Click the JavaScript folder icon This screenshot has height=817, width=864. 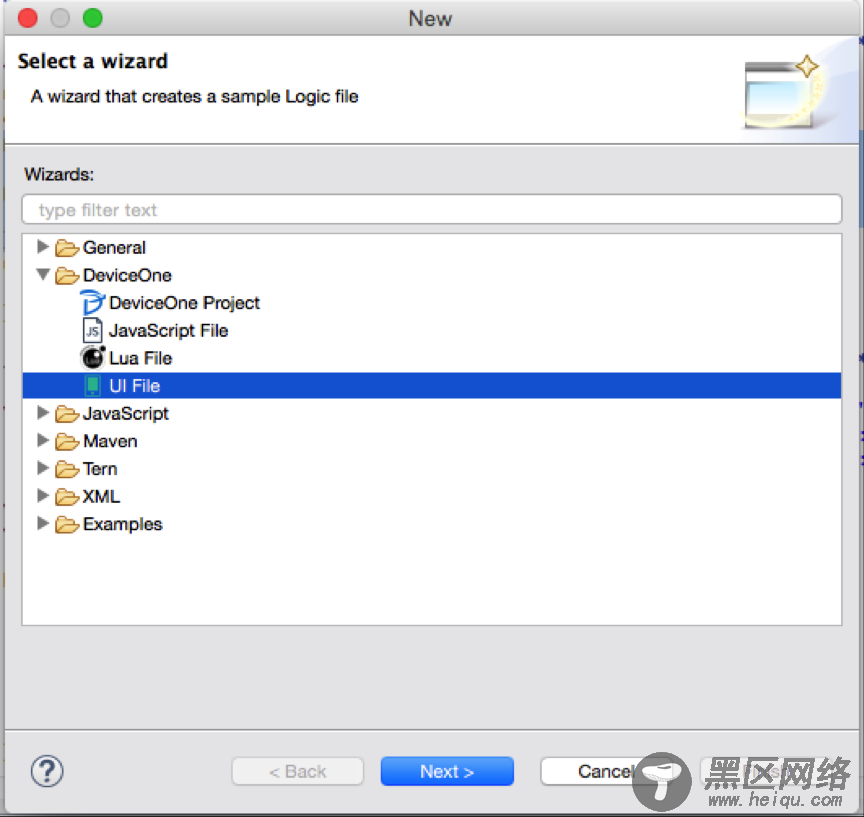(x=67, y=414)
